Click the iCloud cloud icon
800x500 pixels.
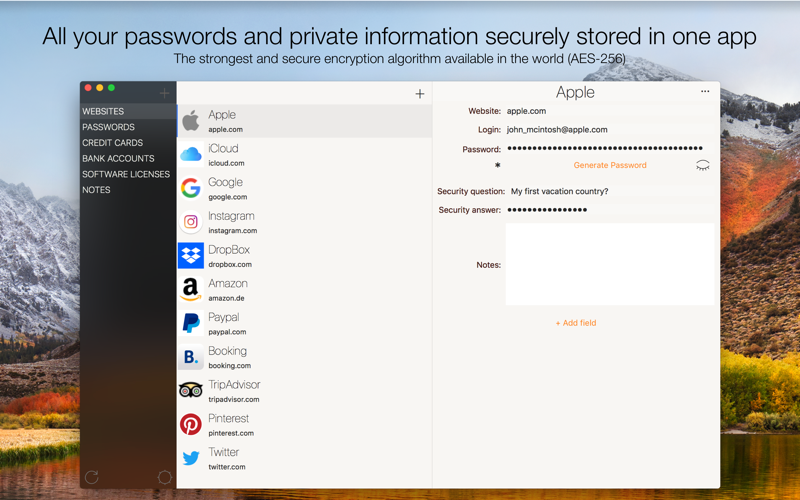coord(191,154)
